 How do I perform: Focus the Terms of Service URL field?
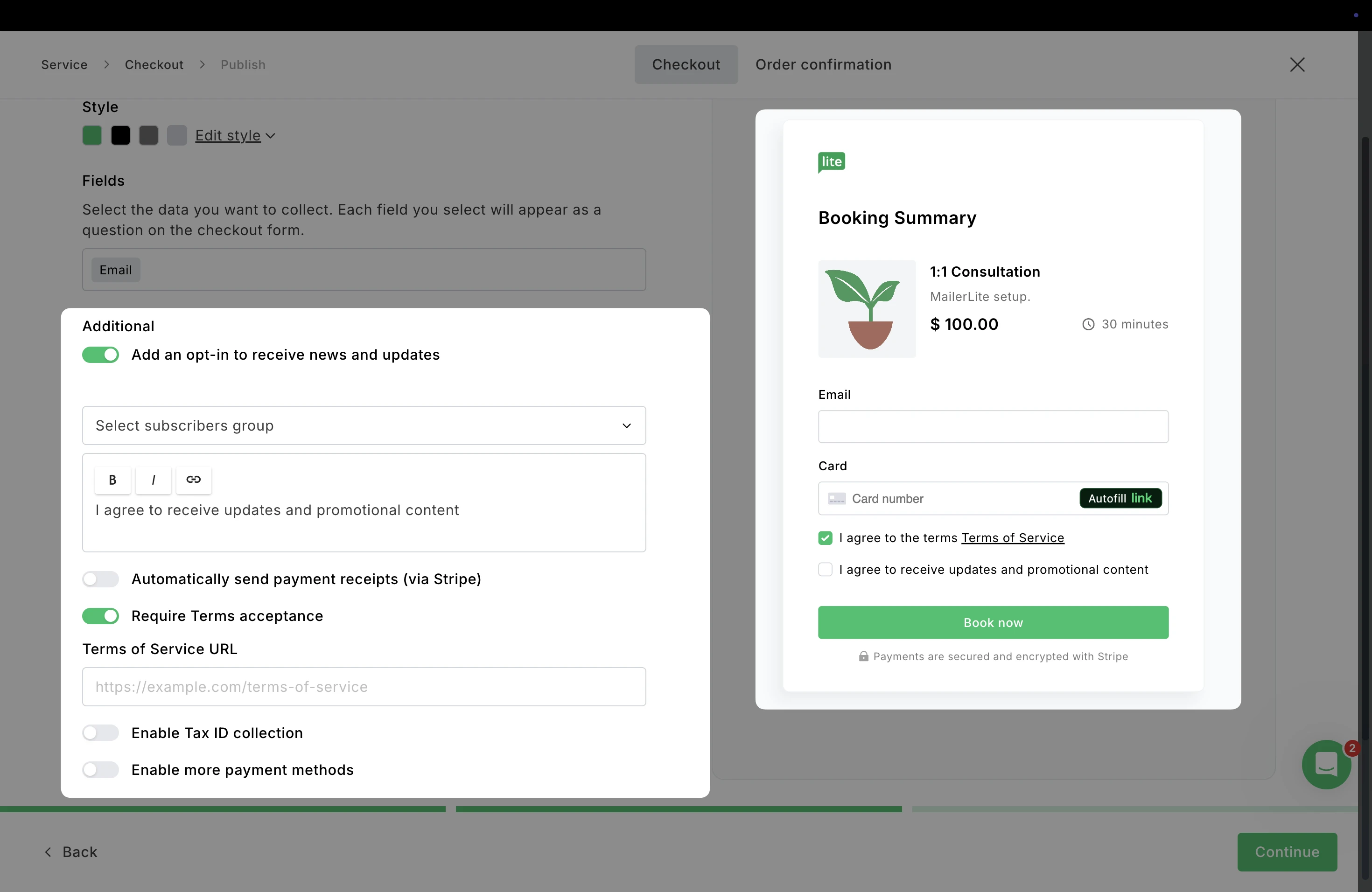(x=364, y=686)
